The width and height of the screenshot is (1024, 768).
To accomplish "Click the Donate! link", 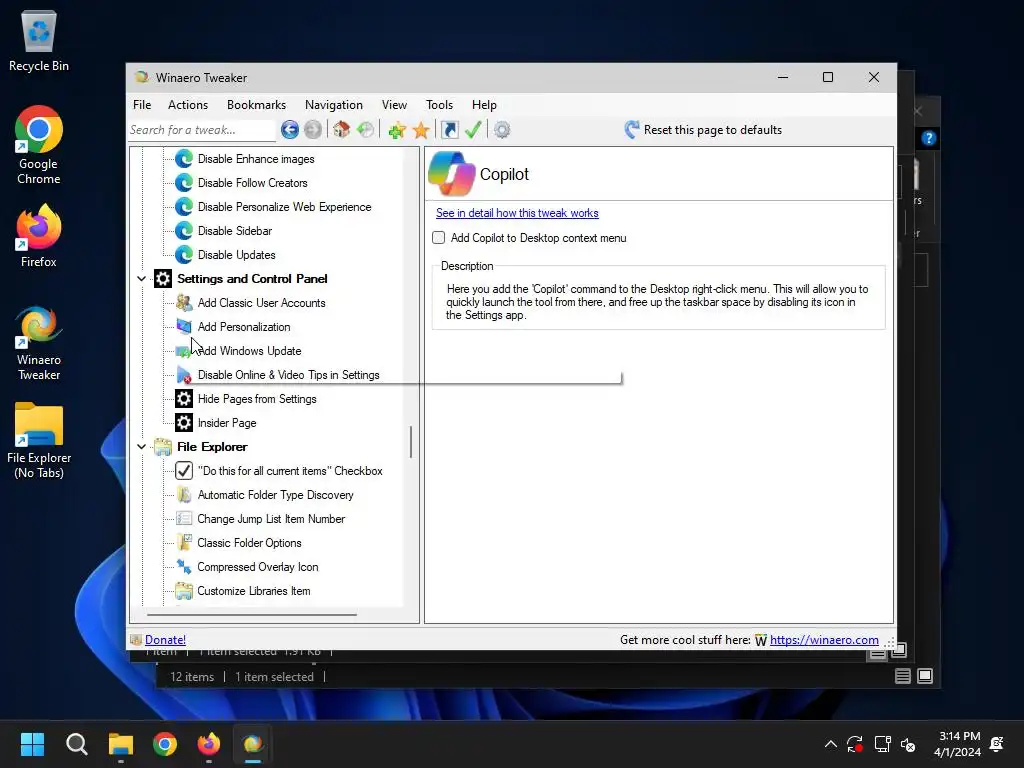I will point(165,640).
